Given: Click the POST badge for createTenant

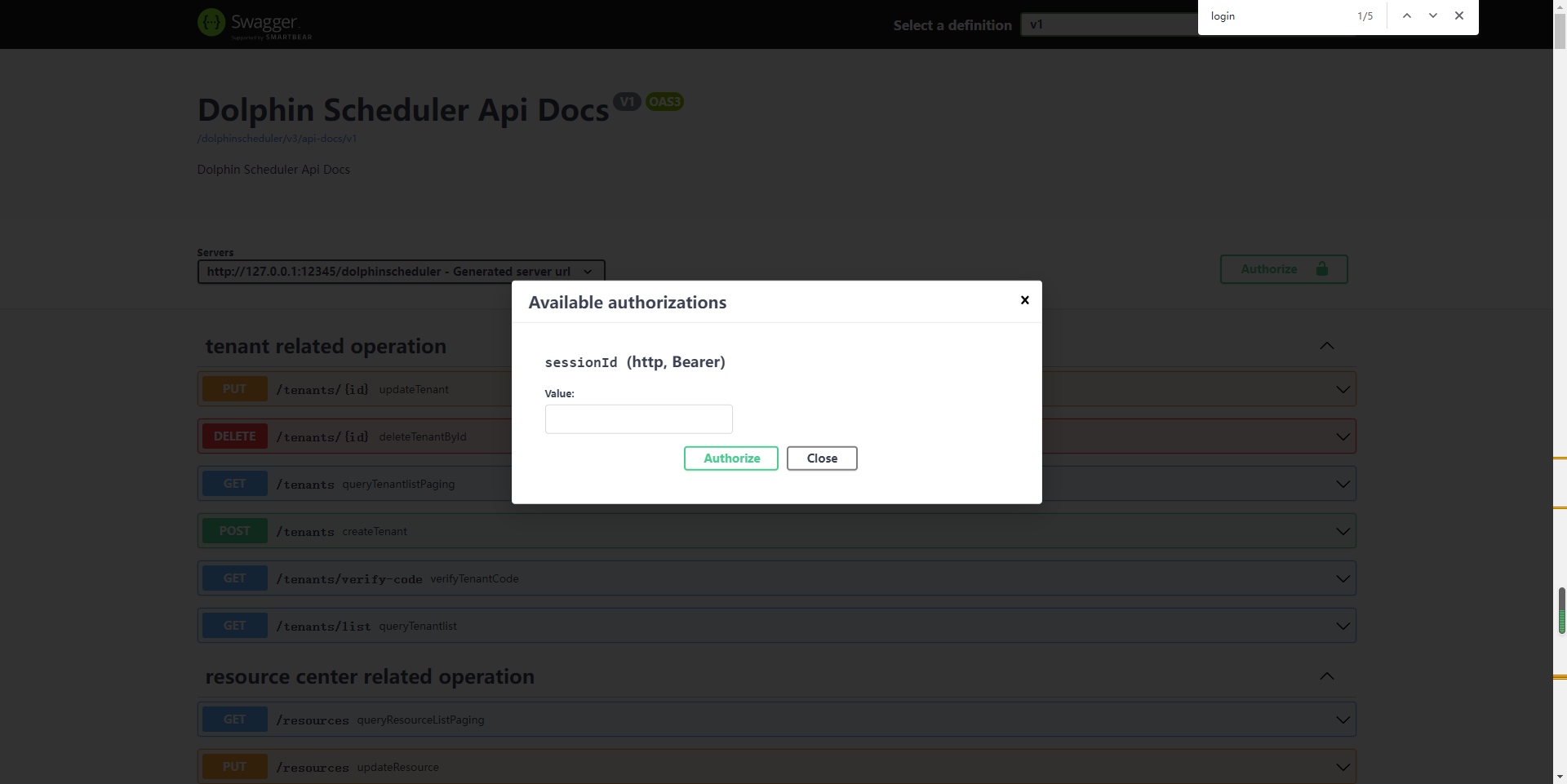Looking at the screenshot, I should tap(234, 531).
